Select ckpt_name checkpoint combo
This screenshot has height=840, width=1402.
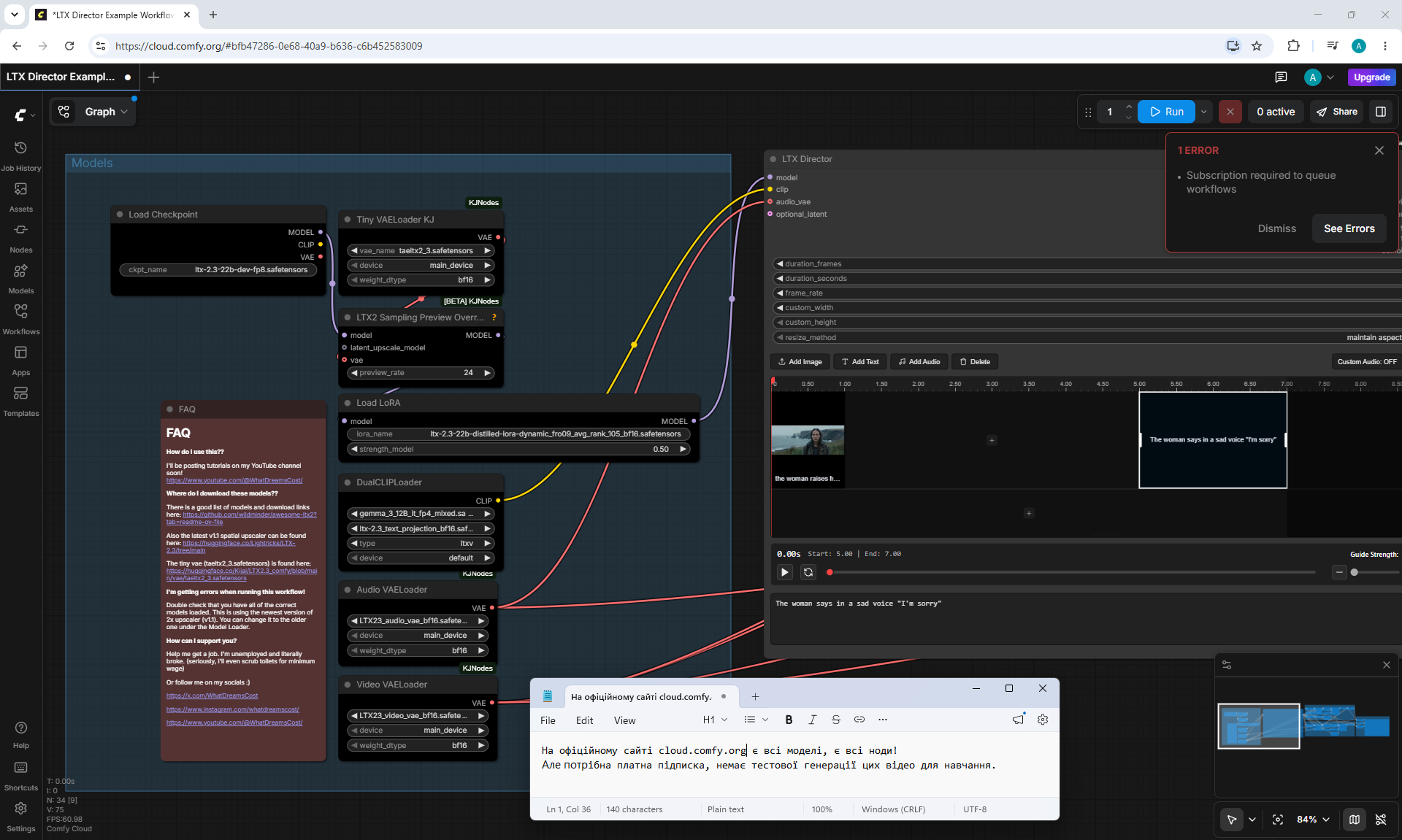[x=218, y=270]
